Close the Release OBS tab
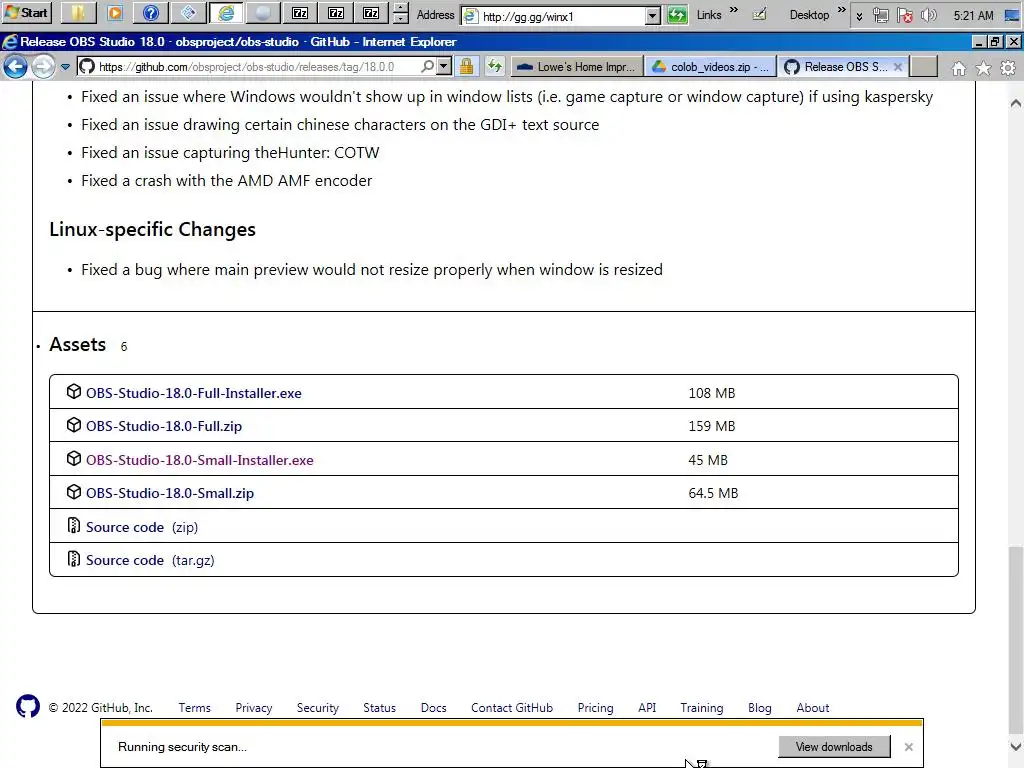This screenshot has width=1024, height=768. click(898, 67)
